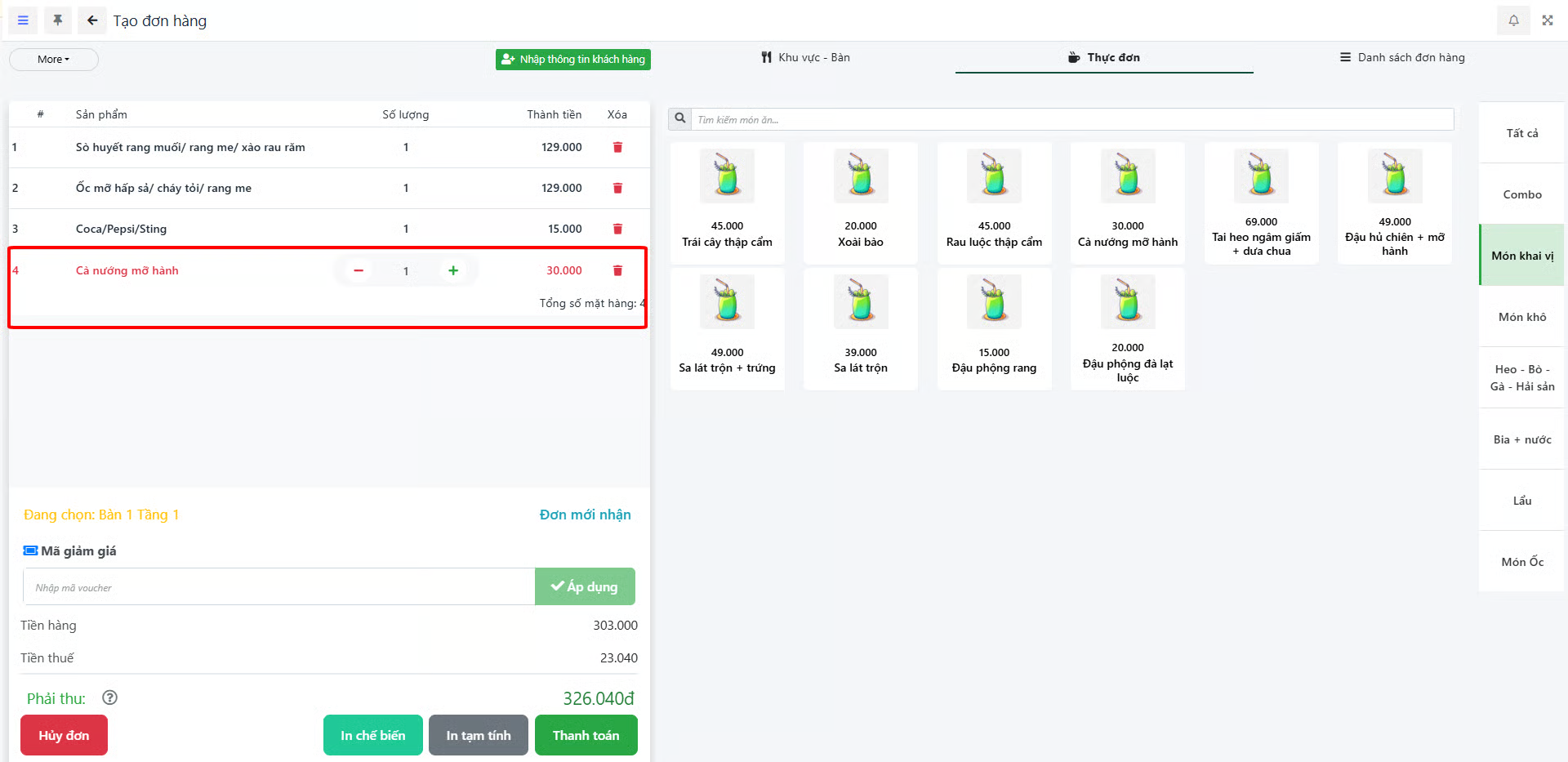Decrease quantity of Cà nướng mỡ hành
Image resolution: width=1568 pixels, height=762 pixels.
pyautogui.click(x=359, y=270)
